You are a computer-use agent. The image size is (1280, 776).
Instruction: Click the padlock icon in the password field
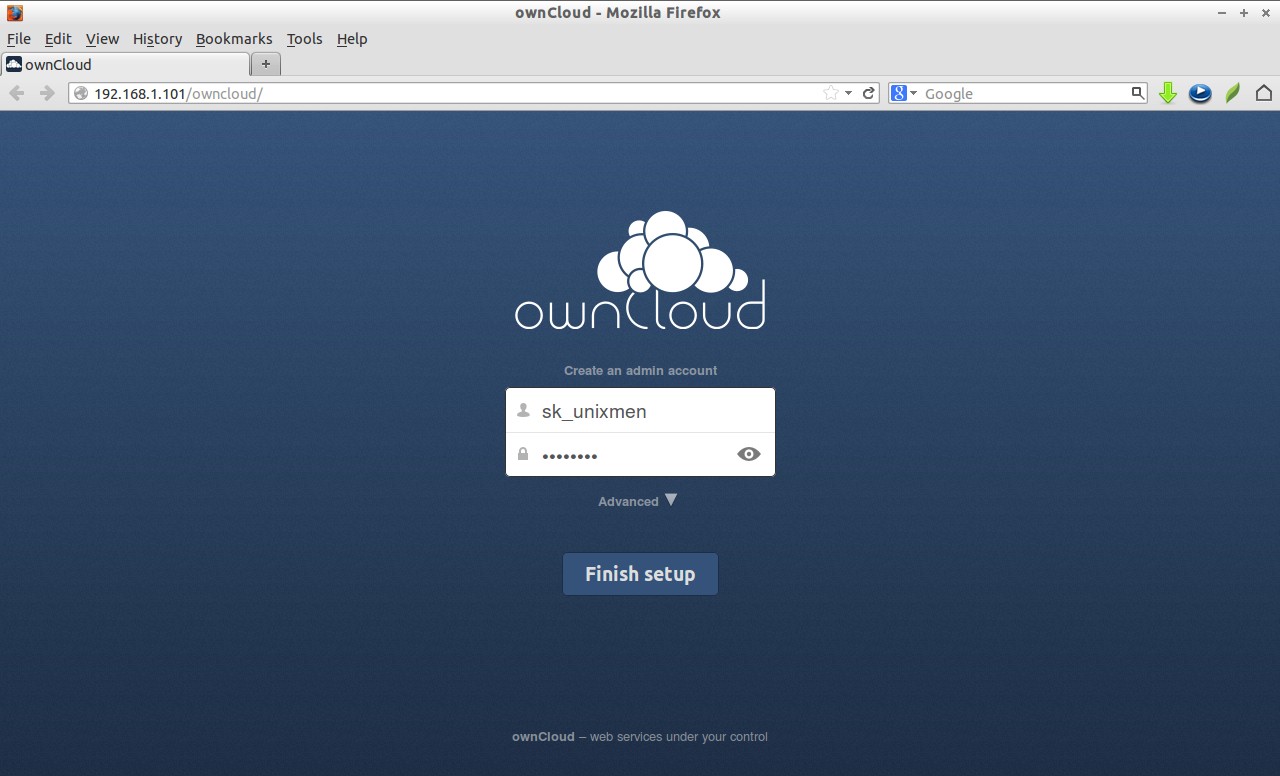[522, 454]
